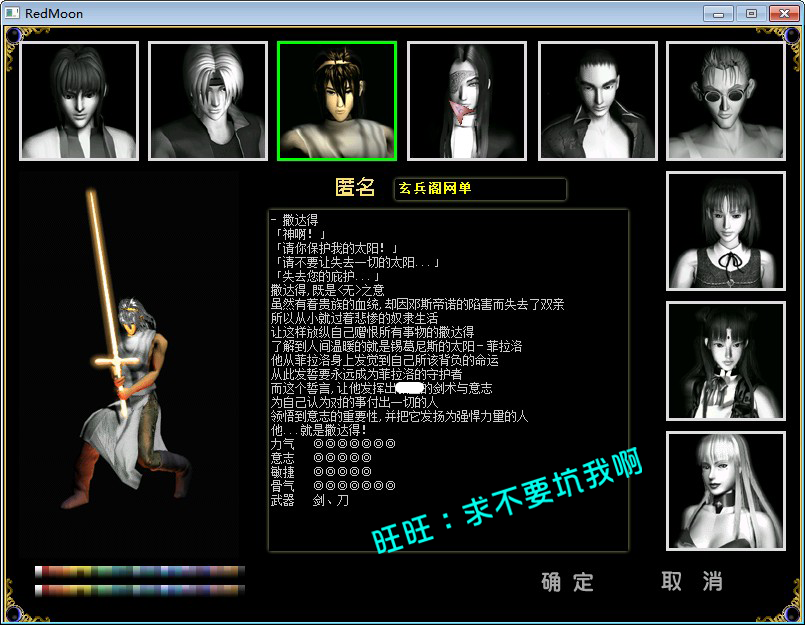Click the line 他...就是撒达得!
Viewport: 805px width, 625px height.
pyautogui.click(x=319, y=429)
